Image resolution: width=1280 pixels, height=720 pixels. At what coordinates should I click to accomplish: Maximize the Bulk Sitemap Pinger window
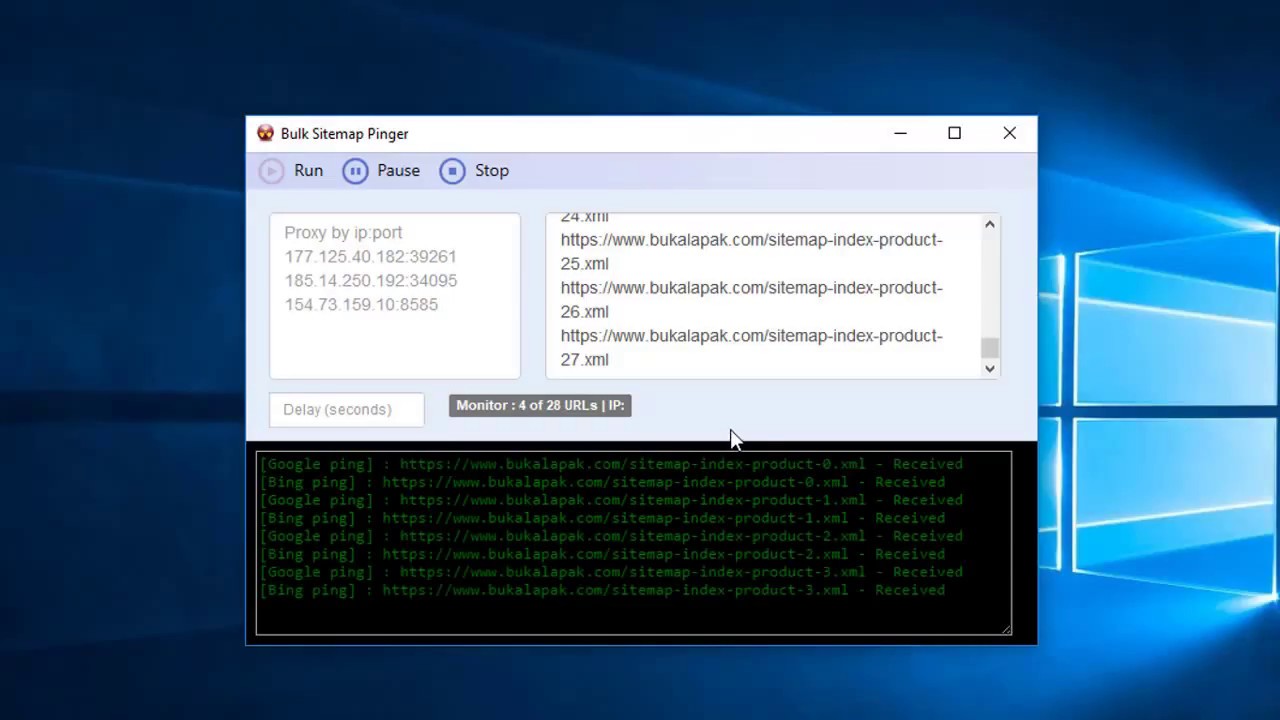[954, 133]
